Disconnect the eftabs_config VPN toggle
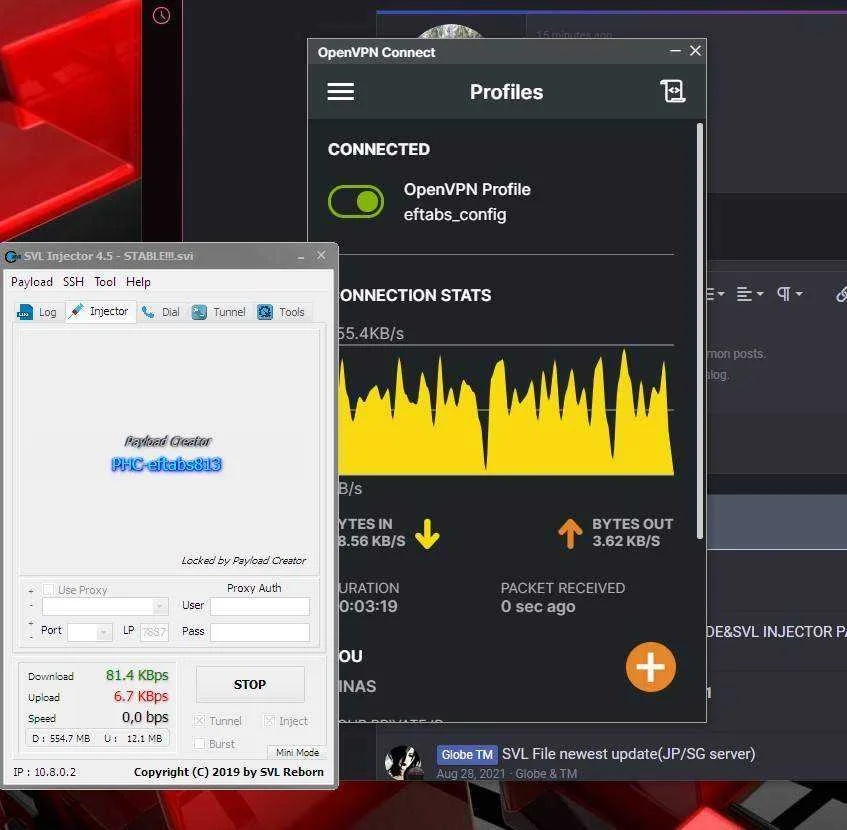Image resolution: width=847 pixels, height=830 pixels. pyautogui.click(x=355, y=201)
